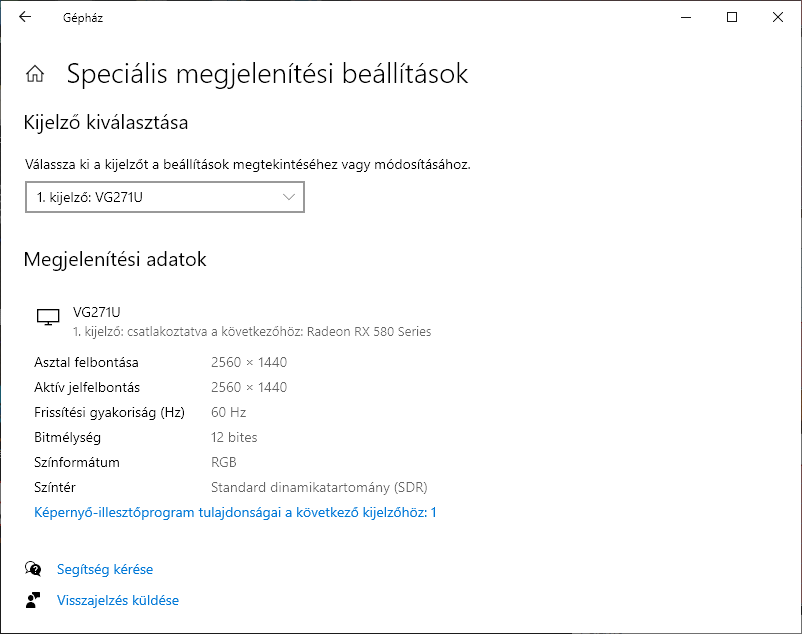This screenshot has height=634, width=802.
Task: Click the Gépház title text
Action: click(83, 18)
